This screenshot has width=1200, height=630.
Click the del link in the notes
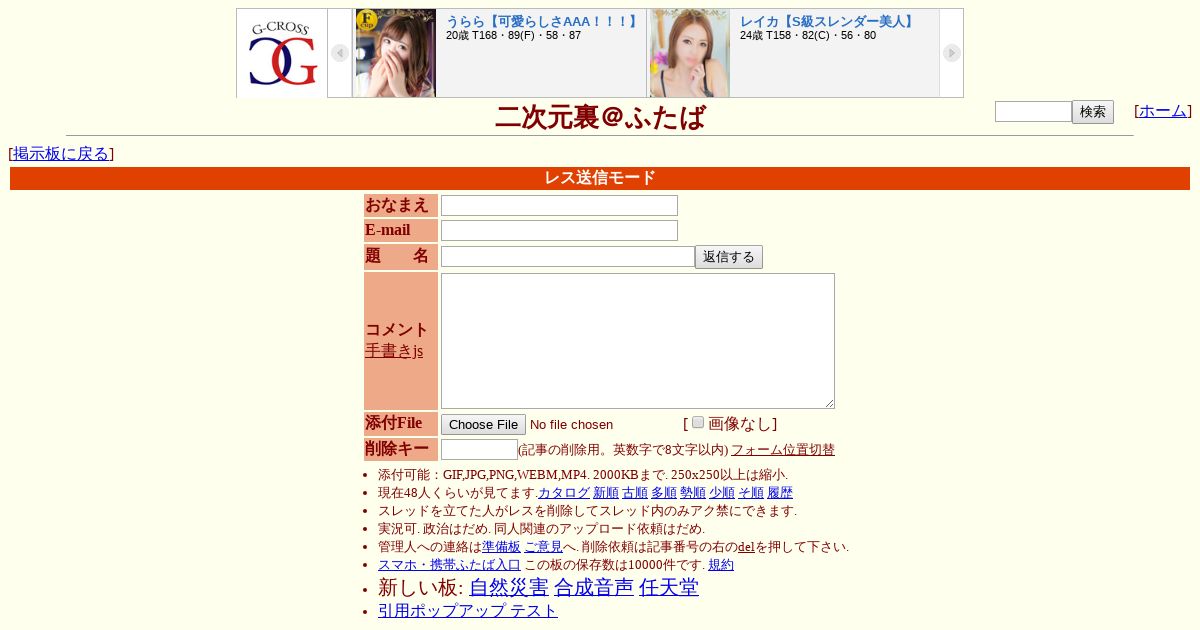746,547
